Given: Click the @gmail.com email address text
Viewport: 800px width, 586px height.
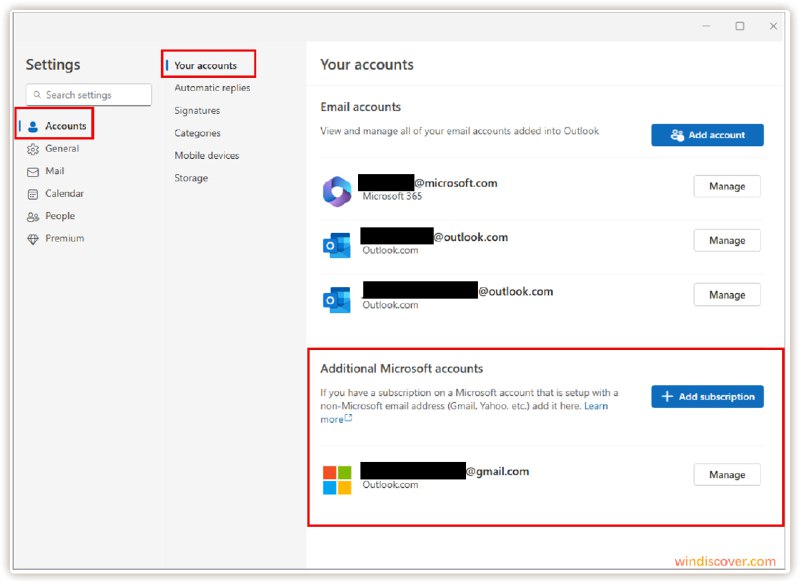Looking at the screenshot, I should pyautogui.click(x=497, y=471).
